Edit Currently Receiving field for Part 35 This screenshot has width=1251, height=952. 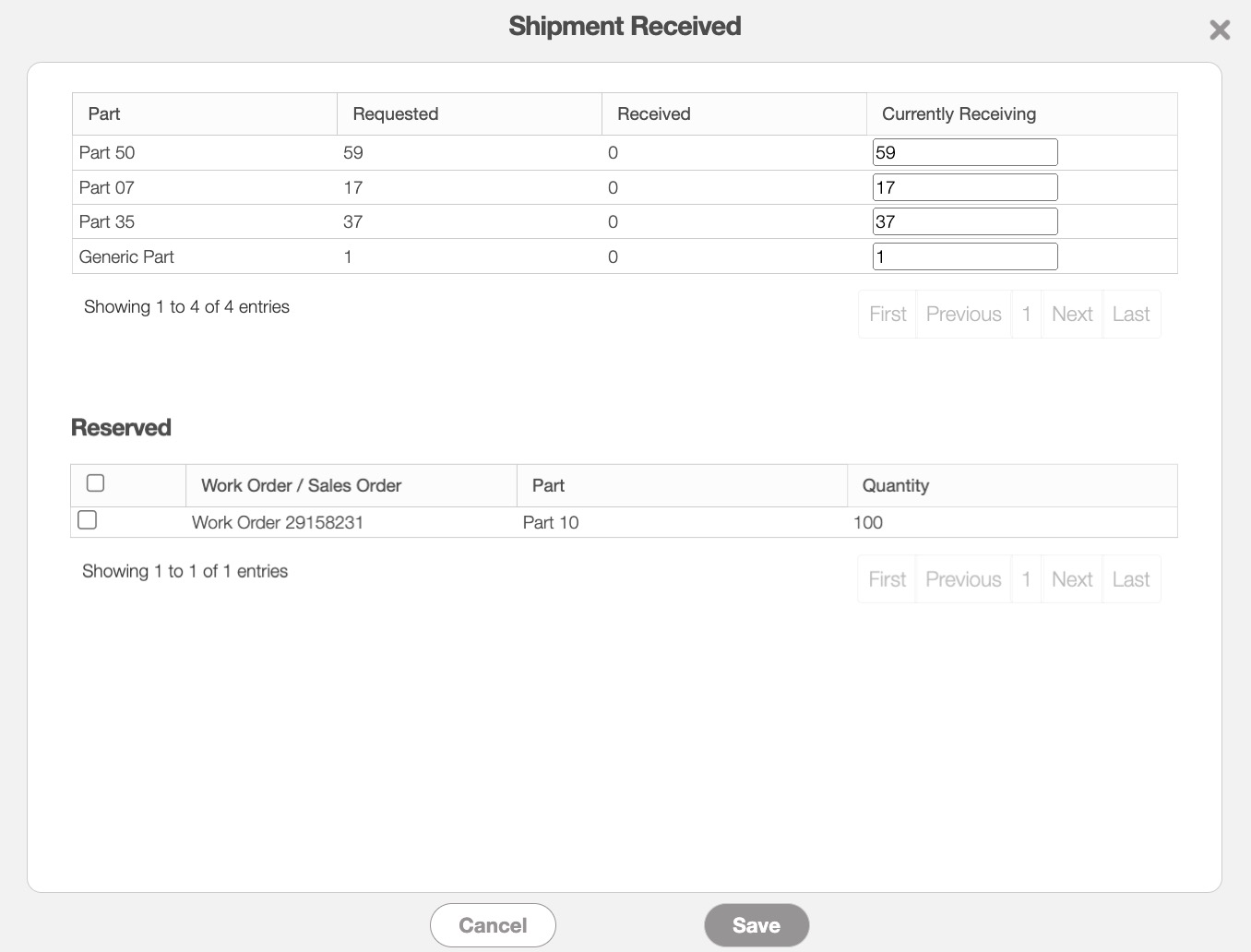click(x=964, y=222)
